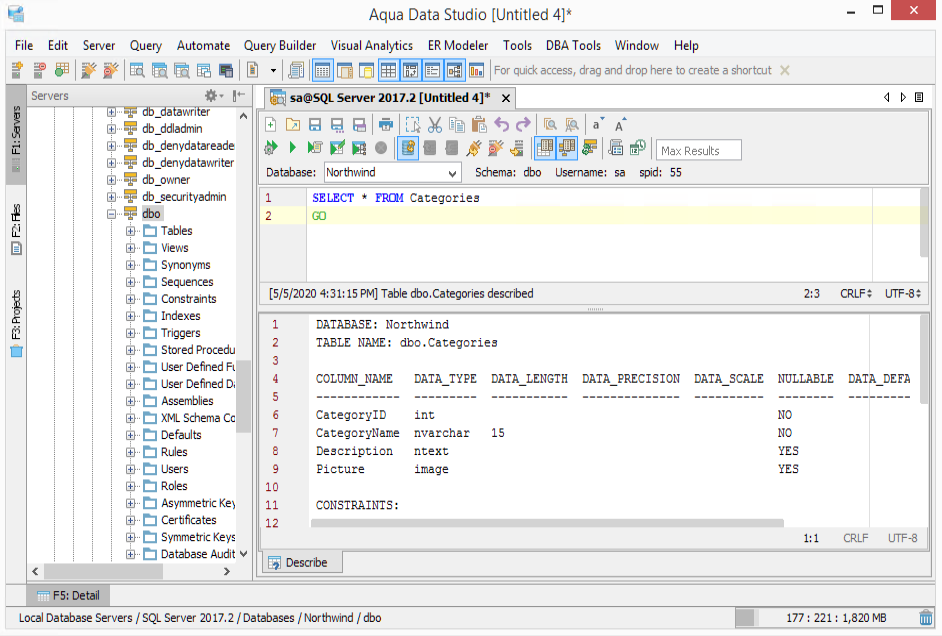Click the Save file icon in editor toolbar
Viewport: 942px width, 636px height.
click(315, 125)
